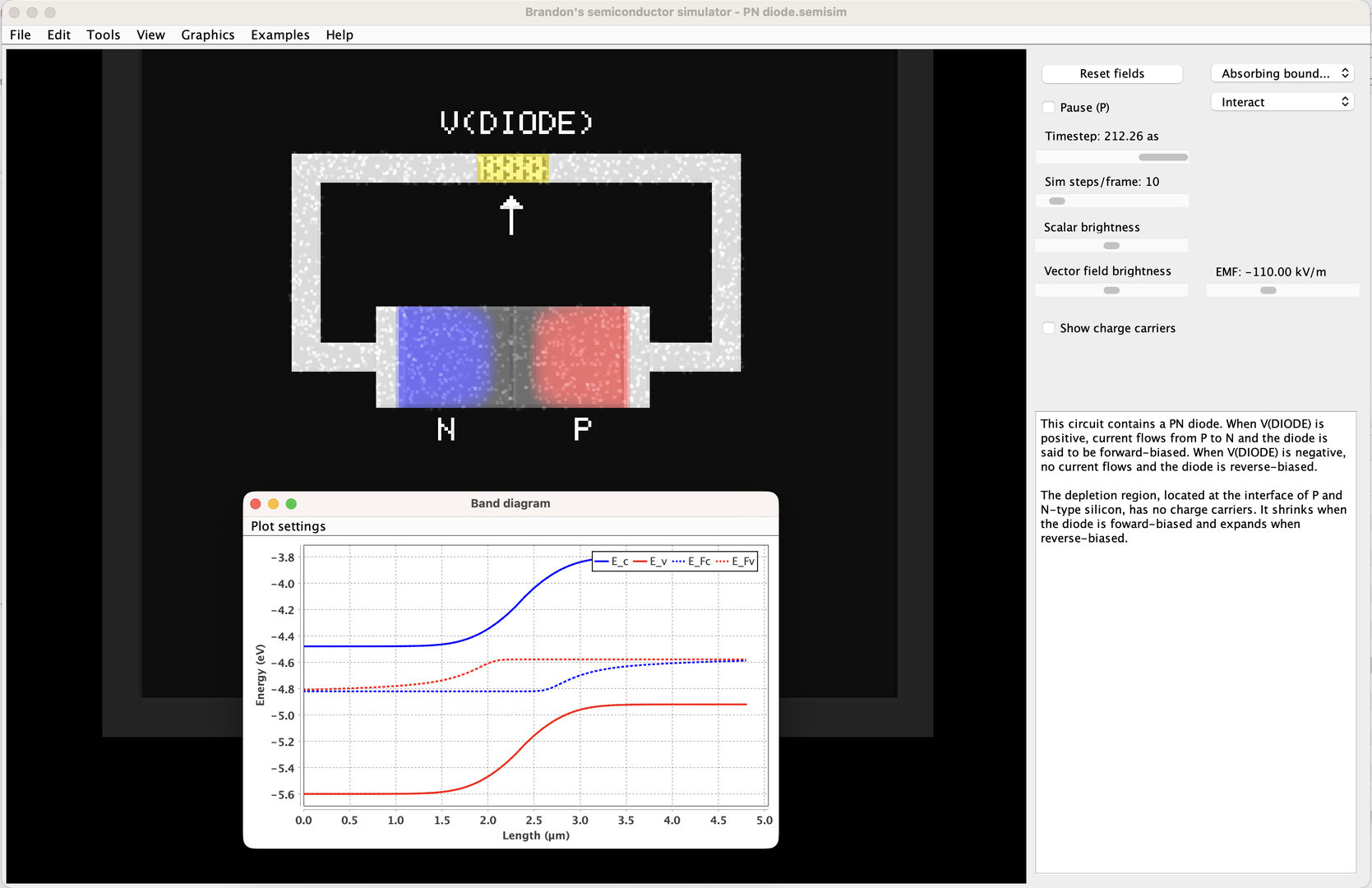The width and height of the screenshot is (1372, 888).
Task: Toggle the Pause (P) checkbox
Action: [1049, 108]
